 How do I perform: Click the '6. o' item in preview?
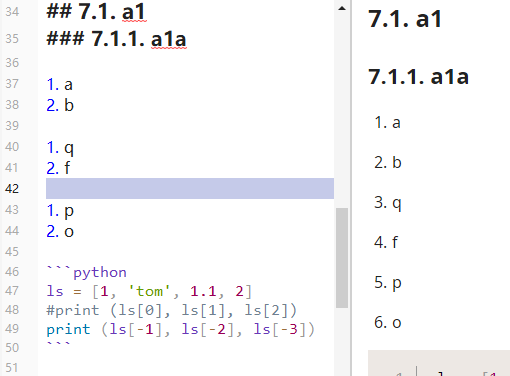pos(388,322)
